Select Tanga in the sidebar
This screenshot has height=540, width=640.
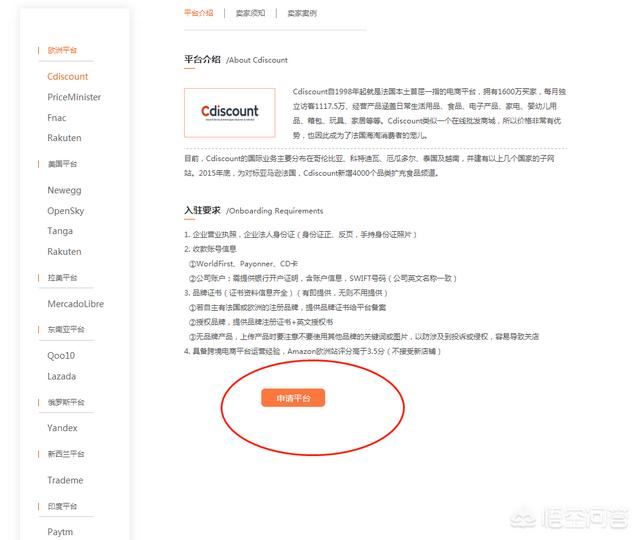[x=60, y=231]
